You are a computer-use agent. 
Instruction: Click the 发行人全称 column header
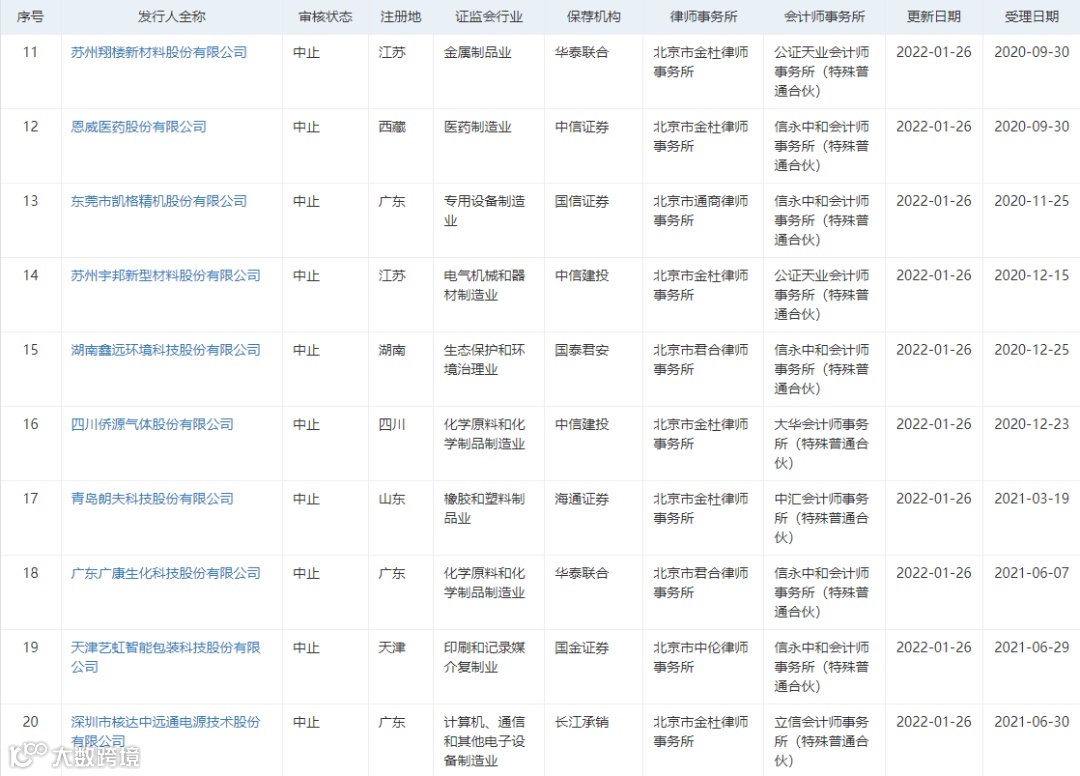172,17
